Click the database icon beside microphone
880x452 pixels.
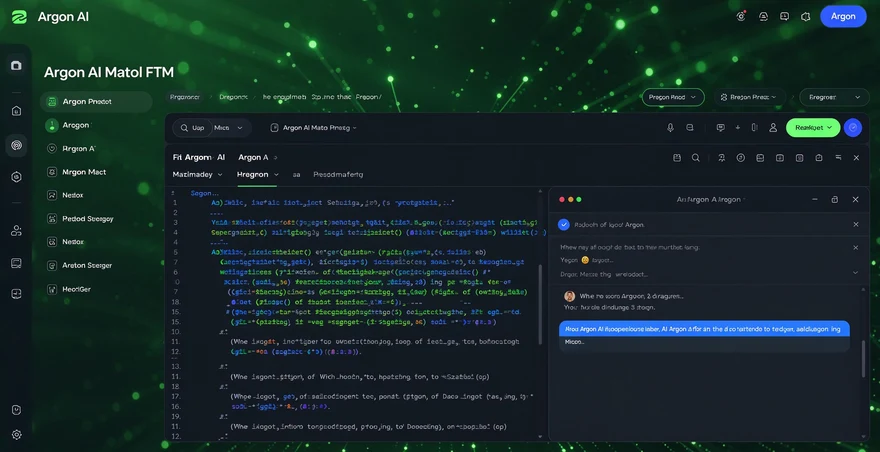690,127
